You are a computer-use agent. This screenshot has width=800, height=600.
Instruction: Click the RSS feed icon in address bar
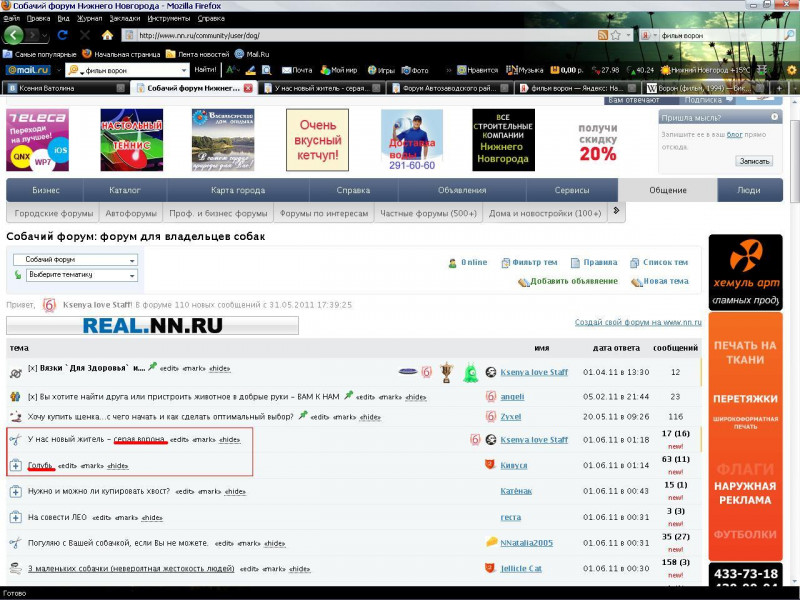point(603,35)
